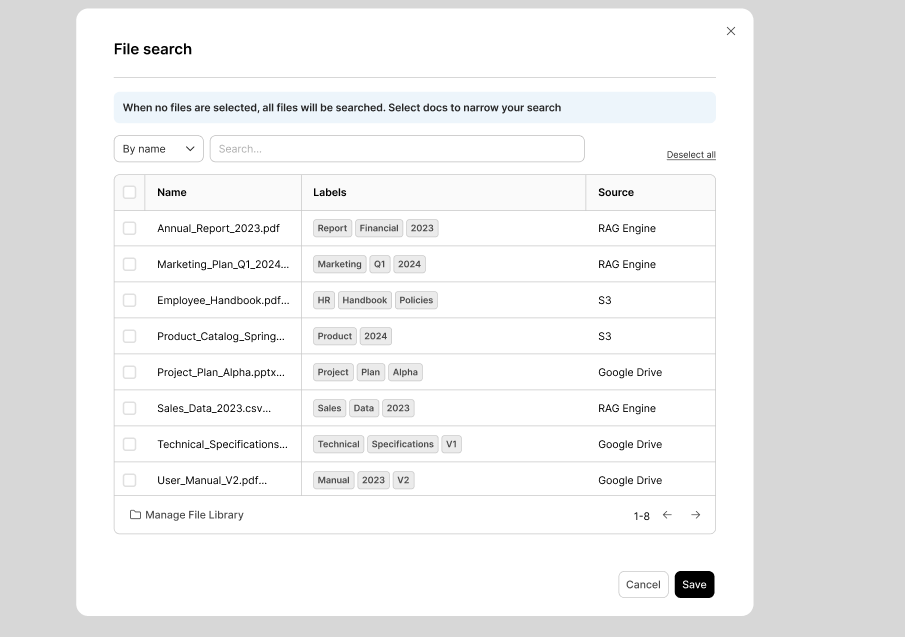Click the Specifications label tag
The width and height of the screenshot is (905, 637).
402,444
